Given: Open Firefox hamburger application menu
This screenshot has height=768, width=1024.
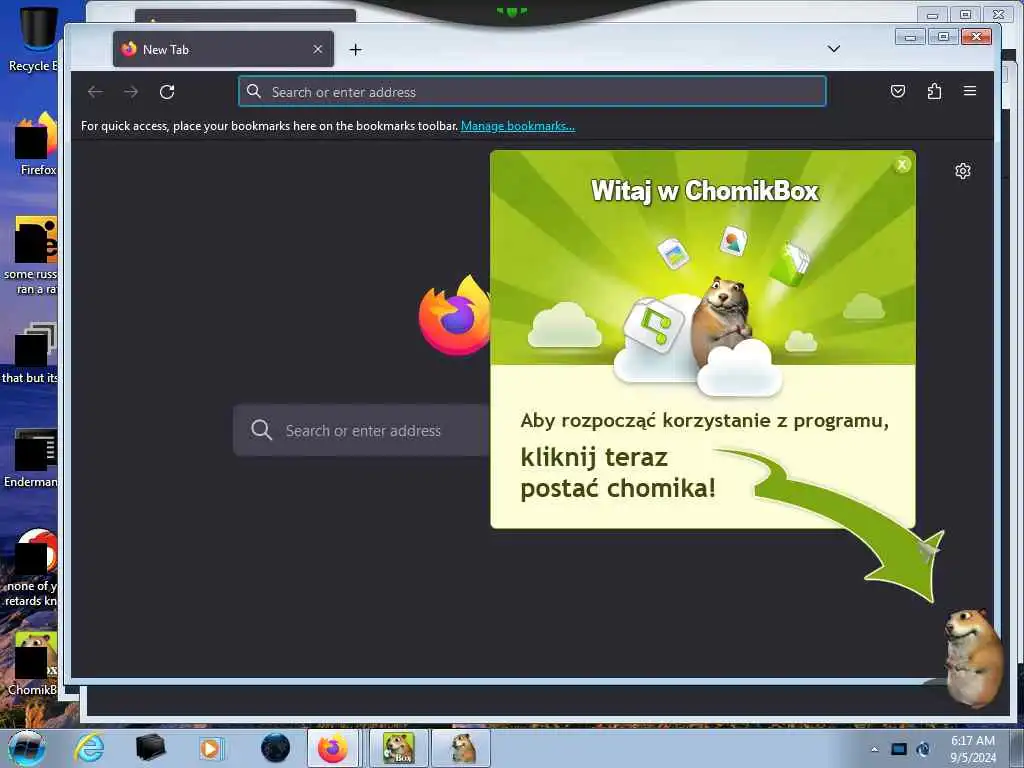Looking at the screenshot, I should coord(970,91).
